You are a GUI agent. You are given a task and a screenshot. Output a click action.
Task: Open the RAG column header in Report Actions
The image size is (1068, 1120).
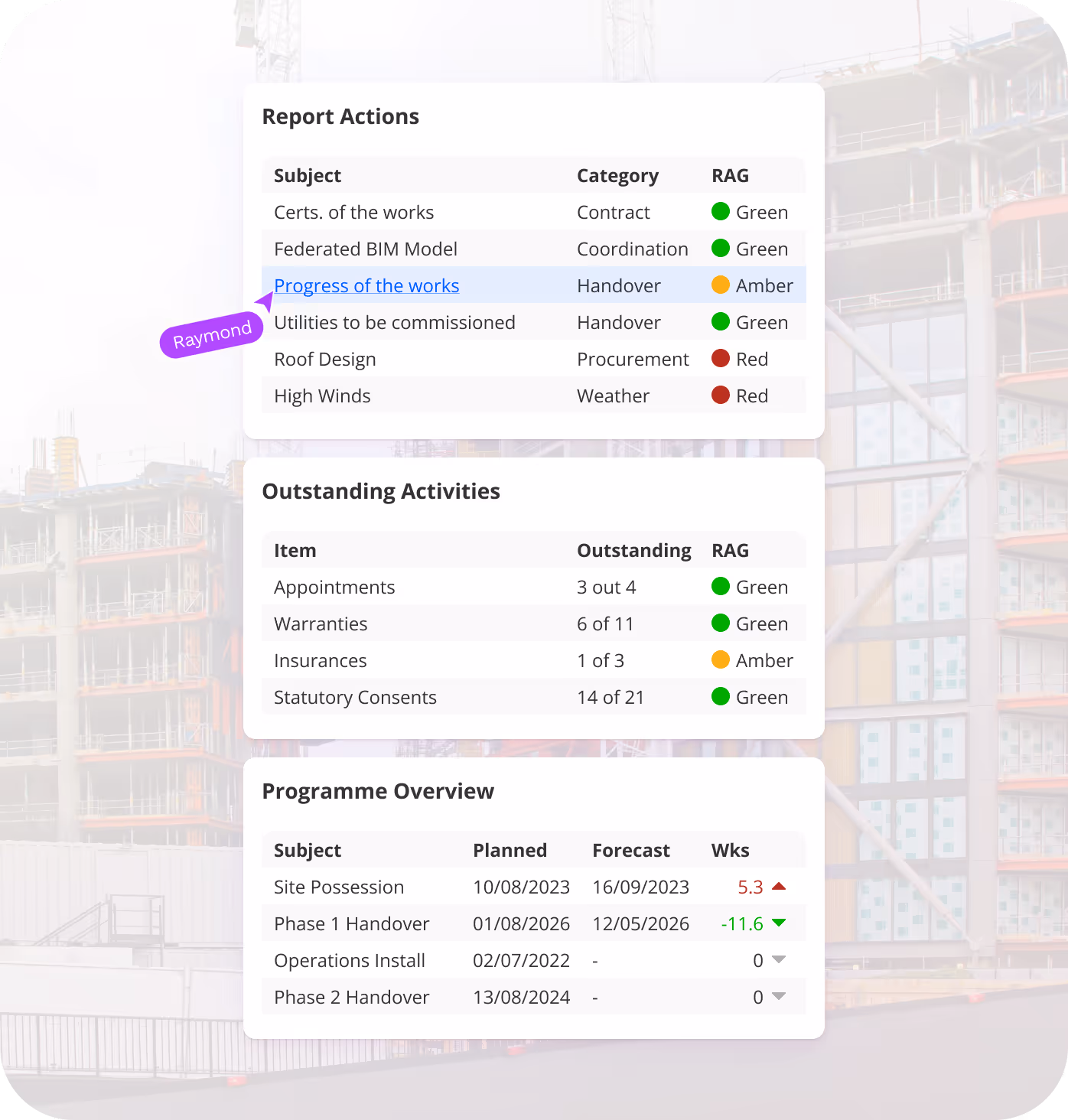point(729,175)
